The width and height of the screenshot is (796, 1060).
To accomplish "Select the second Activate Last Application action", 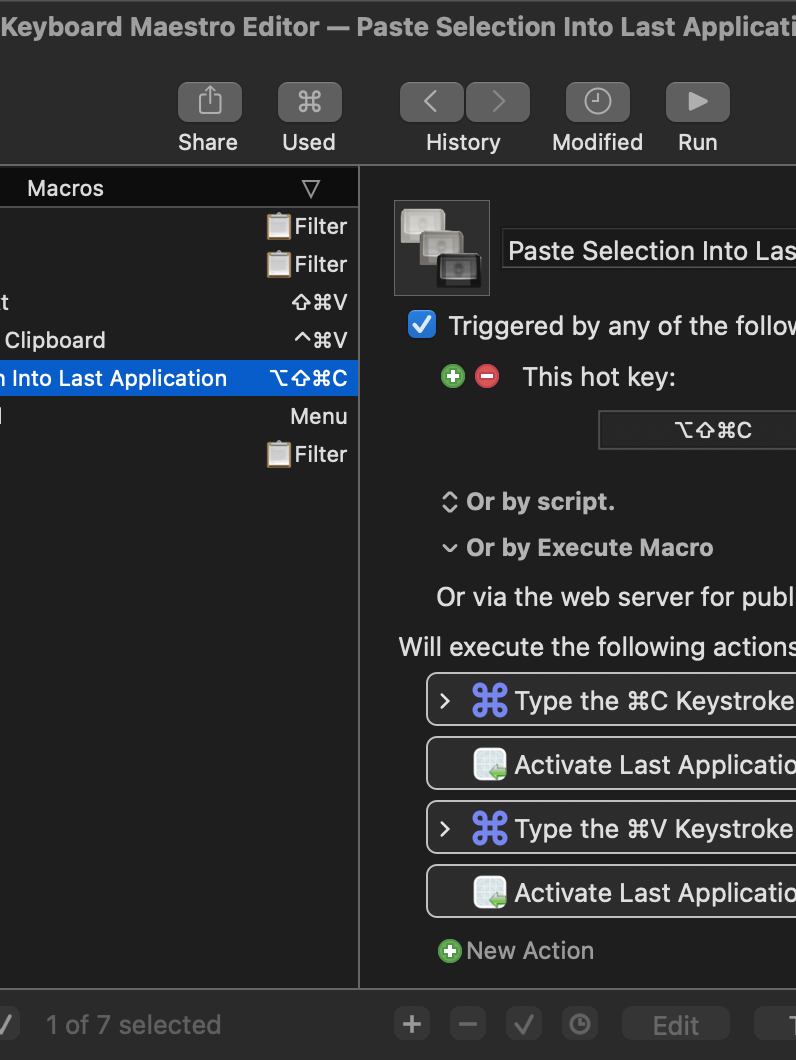I will (x=611, y=892).
